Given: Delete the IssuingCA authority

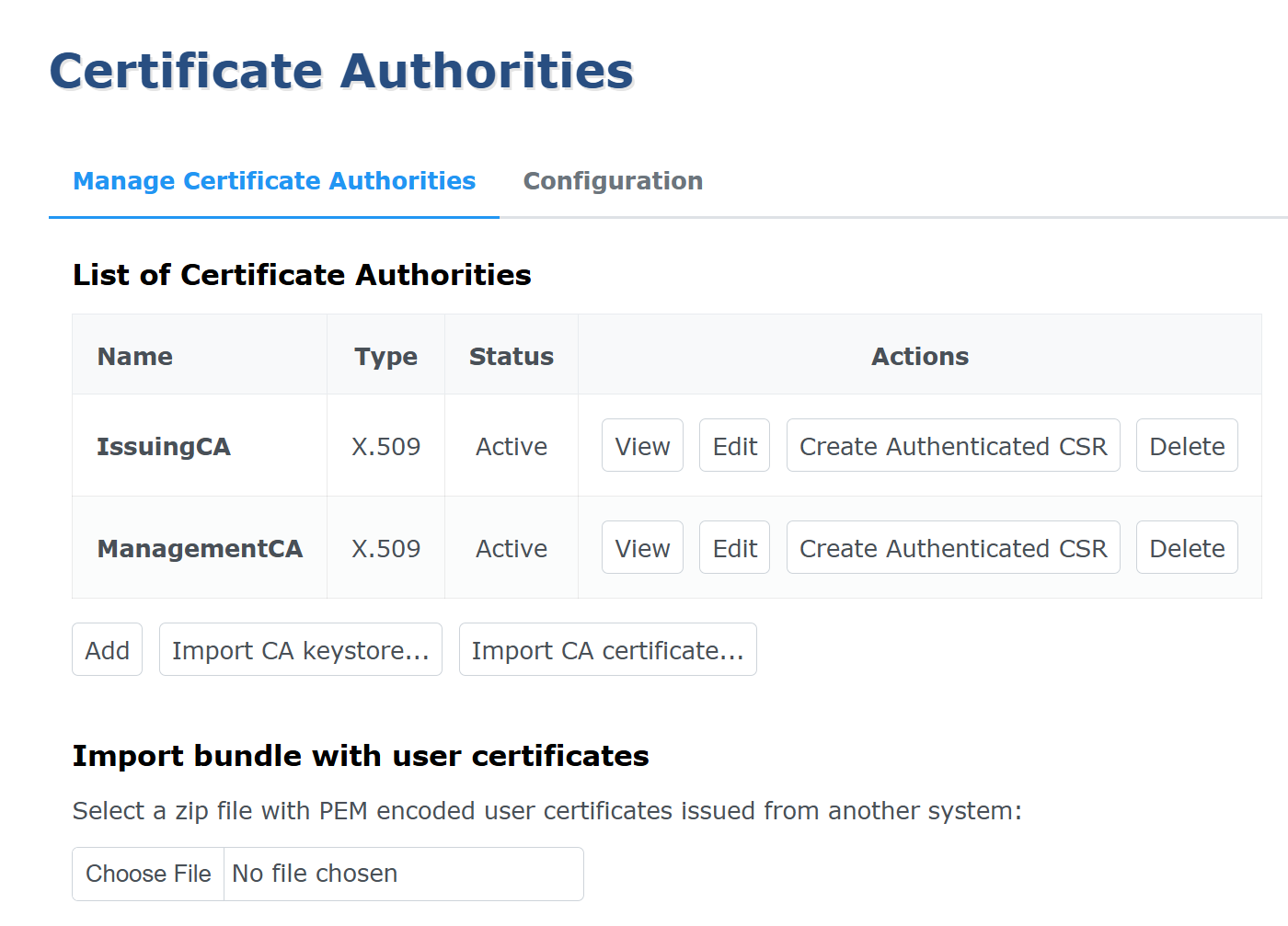Looking at the screenshot, I should click(1187, 446).
